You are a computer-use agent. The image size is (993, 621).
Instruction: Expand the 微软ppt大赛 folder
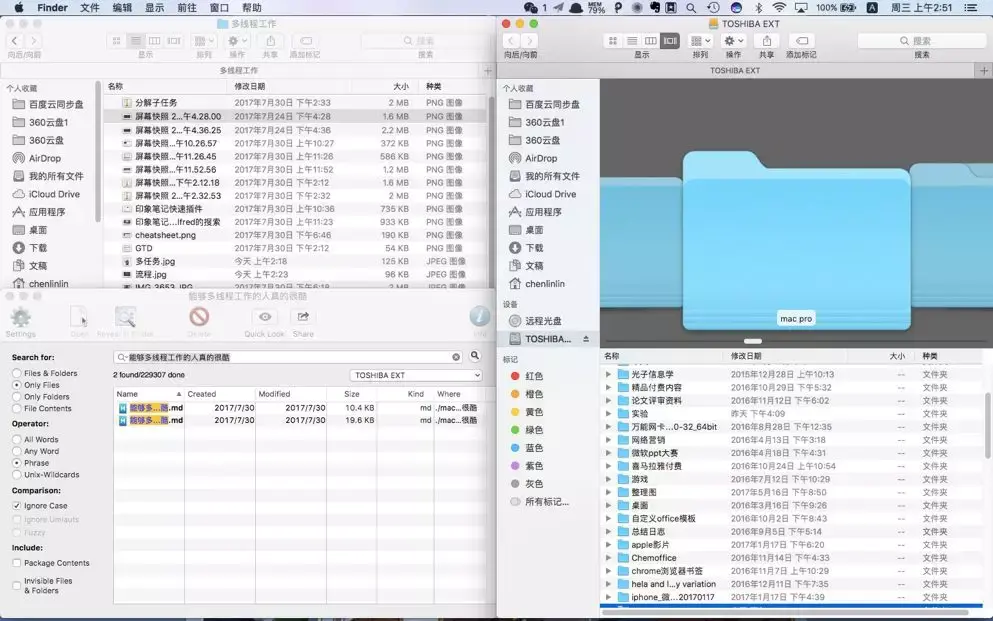coord(609,453)
